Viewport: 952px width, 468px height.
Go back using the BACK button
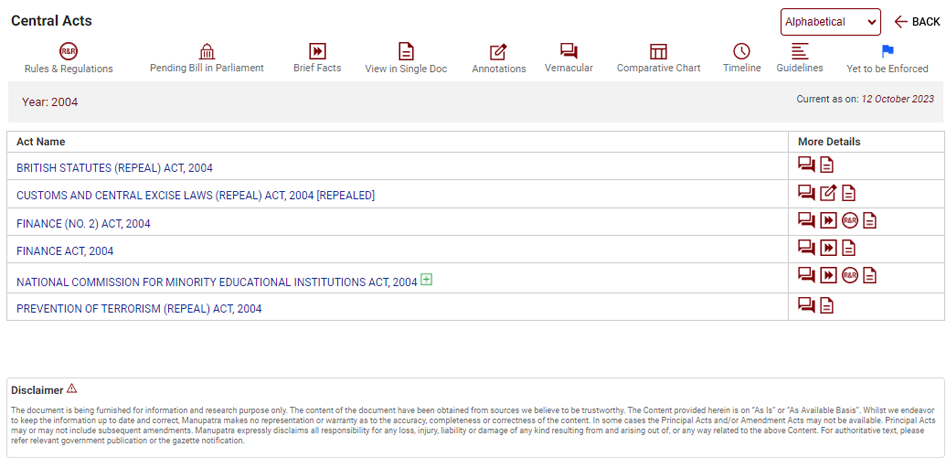coord(917,22)
